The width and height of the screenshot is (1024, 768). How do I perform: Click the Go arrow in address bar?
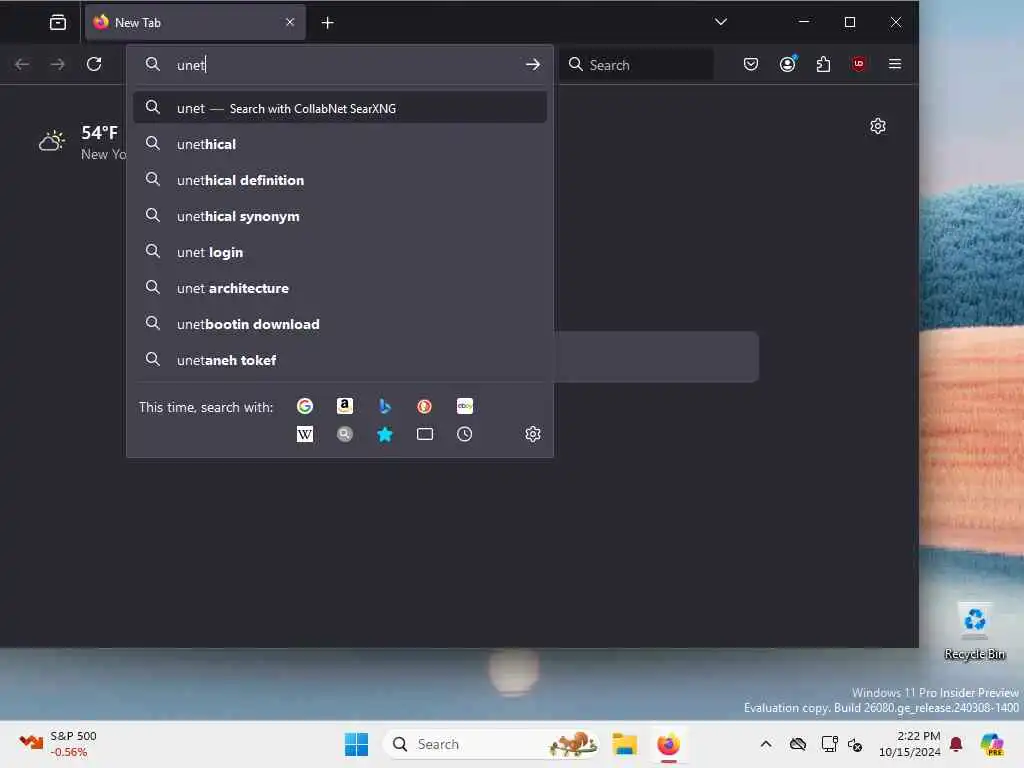[533, 64]
